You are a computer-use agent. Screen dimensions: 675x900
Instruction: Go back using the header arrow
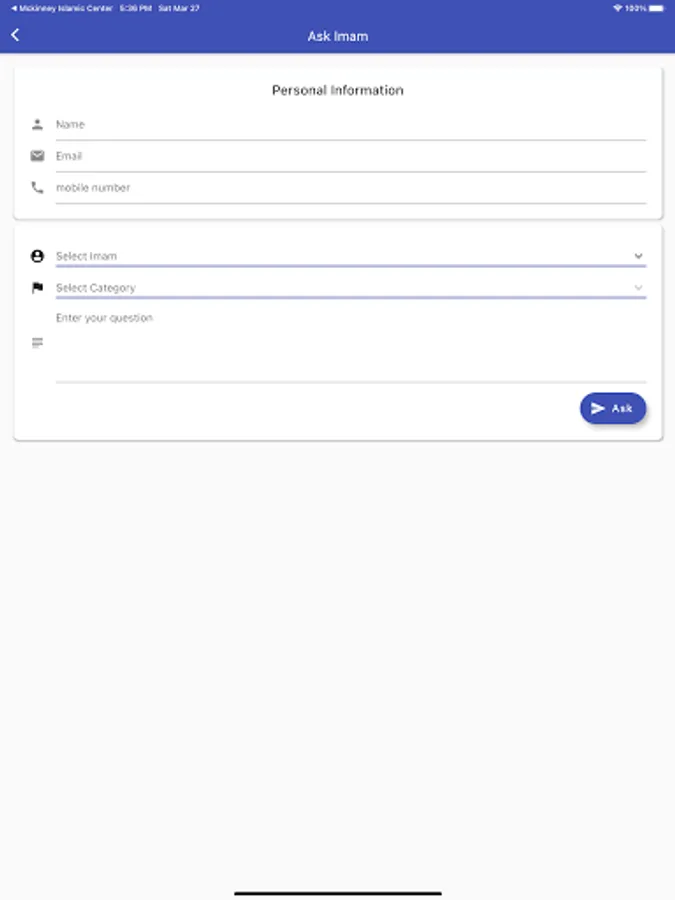[15, 36]
